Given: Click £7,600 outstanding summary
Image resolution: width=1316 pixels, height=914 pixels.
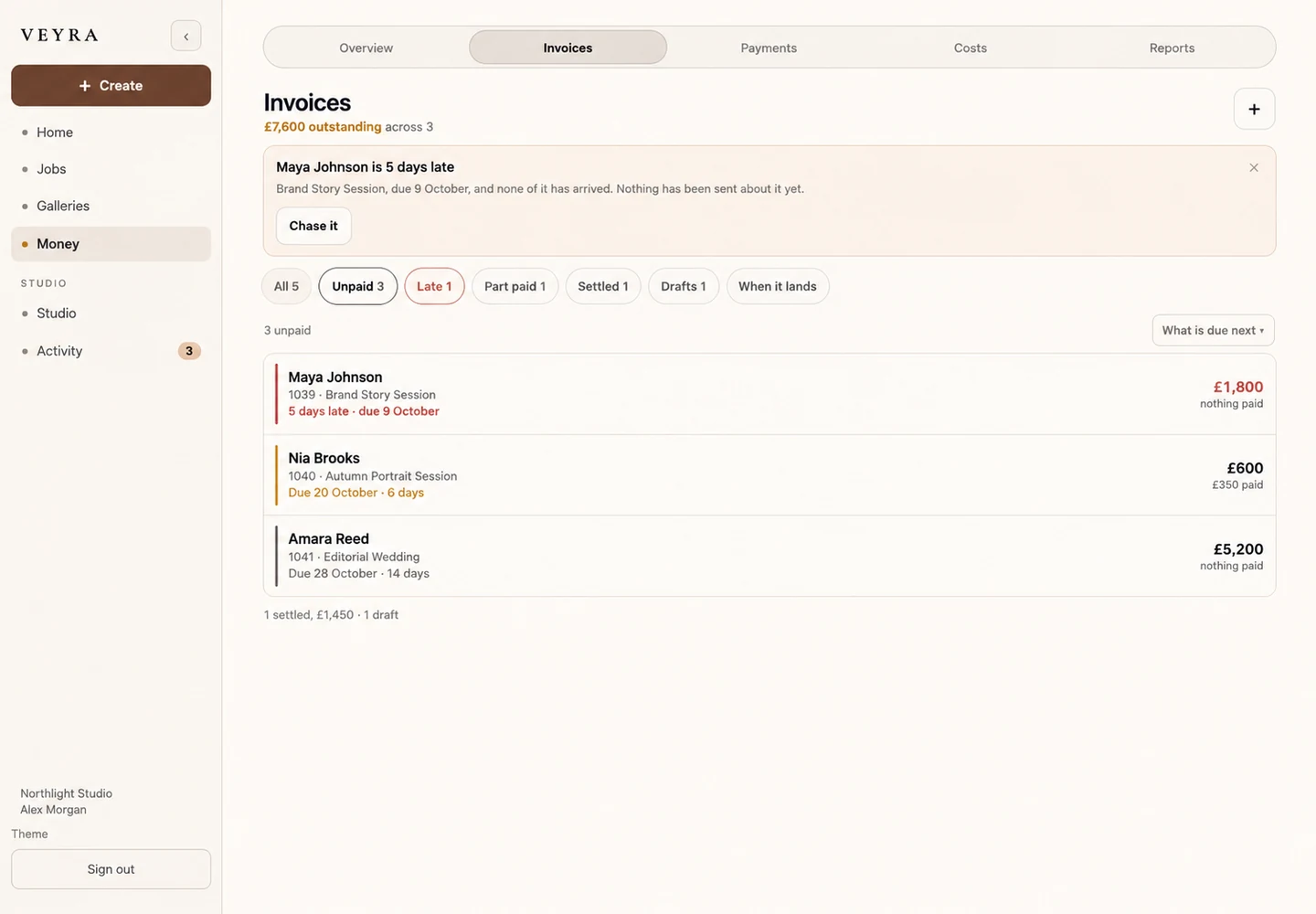Looking at the screenshot, I should point(323,127).
